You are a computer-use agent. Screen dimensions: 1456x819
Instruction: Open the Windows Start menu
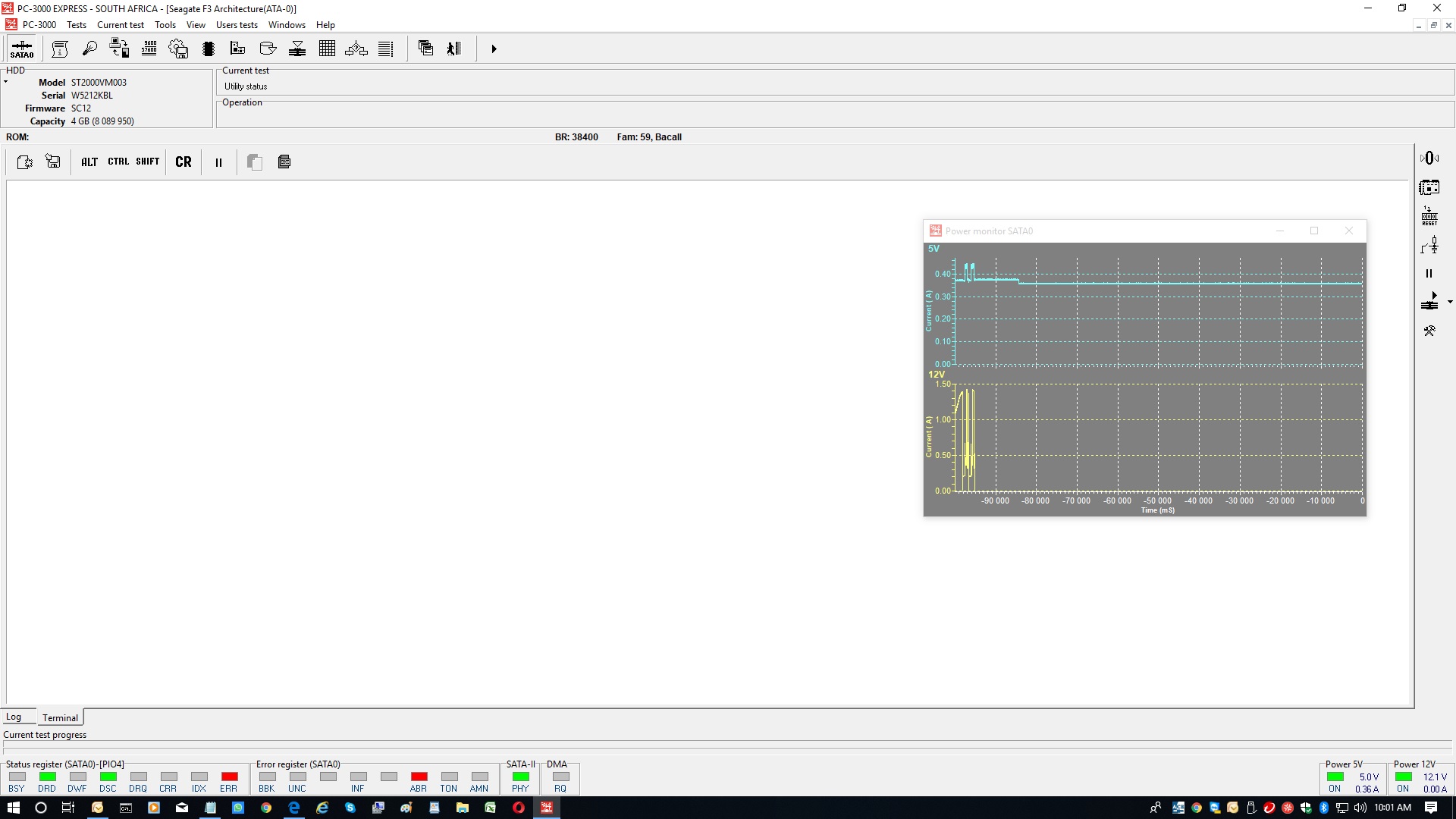coord(13,808)
